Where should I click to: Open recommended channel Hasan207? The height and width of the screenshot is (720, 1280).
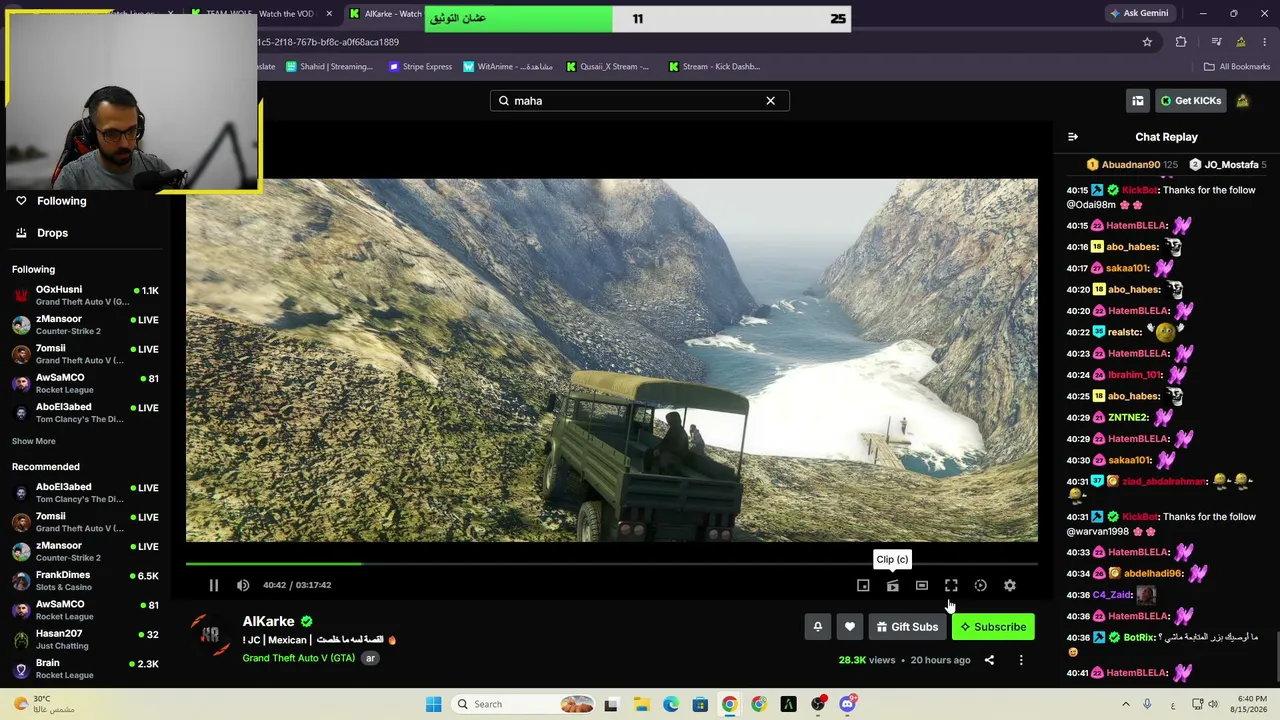(x=85, y=639)
